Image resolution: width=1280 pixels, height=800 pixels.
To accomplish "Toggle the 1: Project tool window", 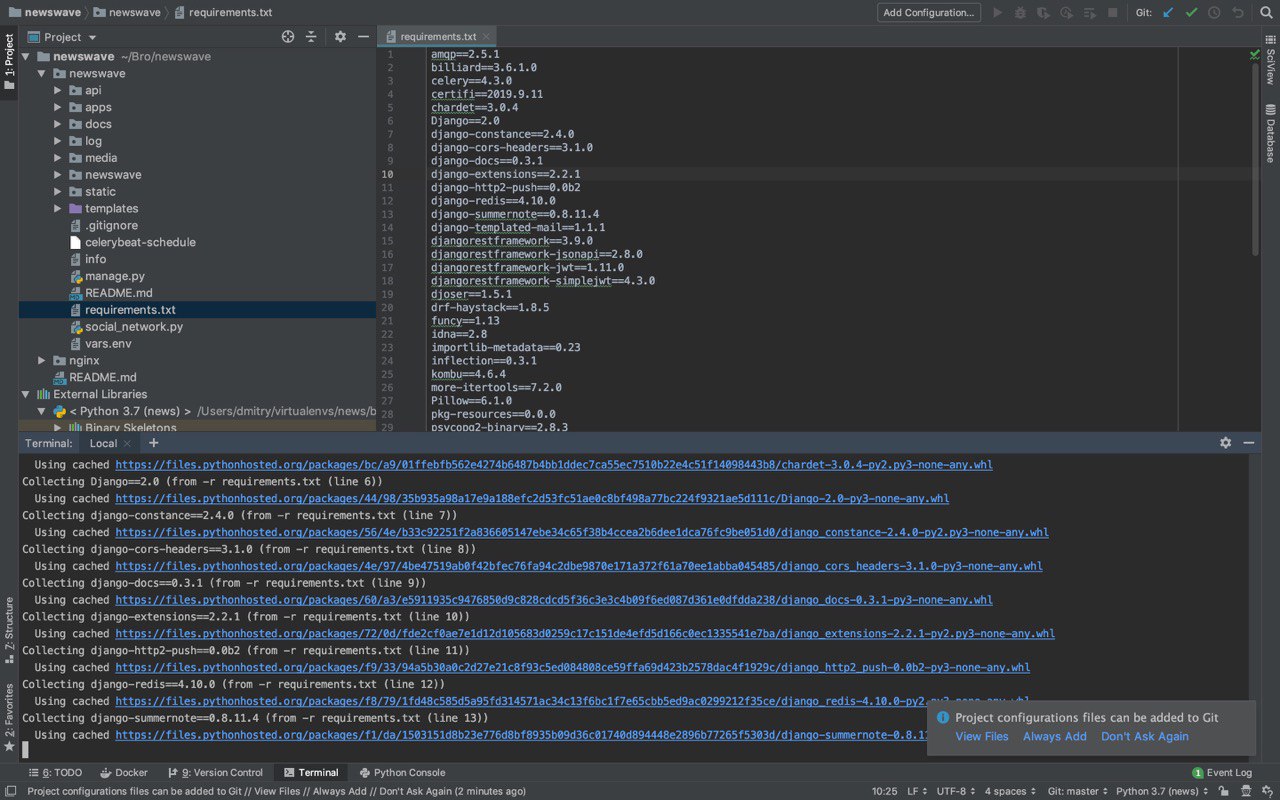I will click(9, 62).
